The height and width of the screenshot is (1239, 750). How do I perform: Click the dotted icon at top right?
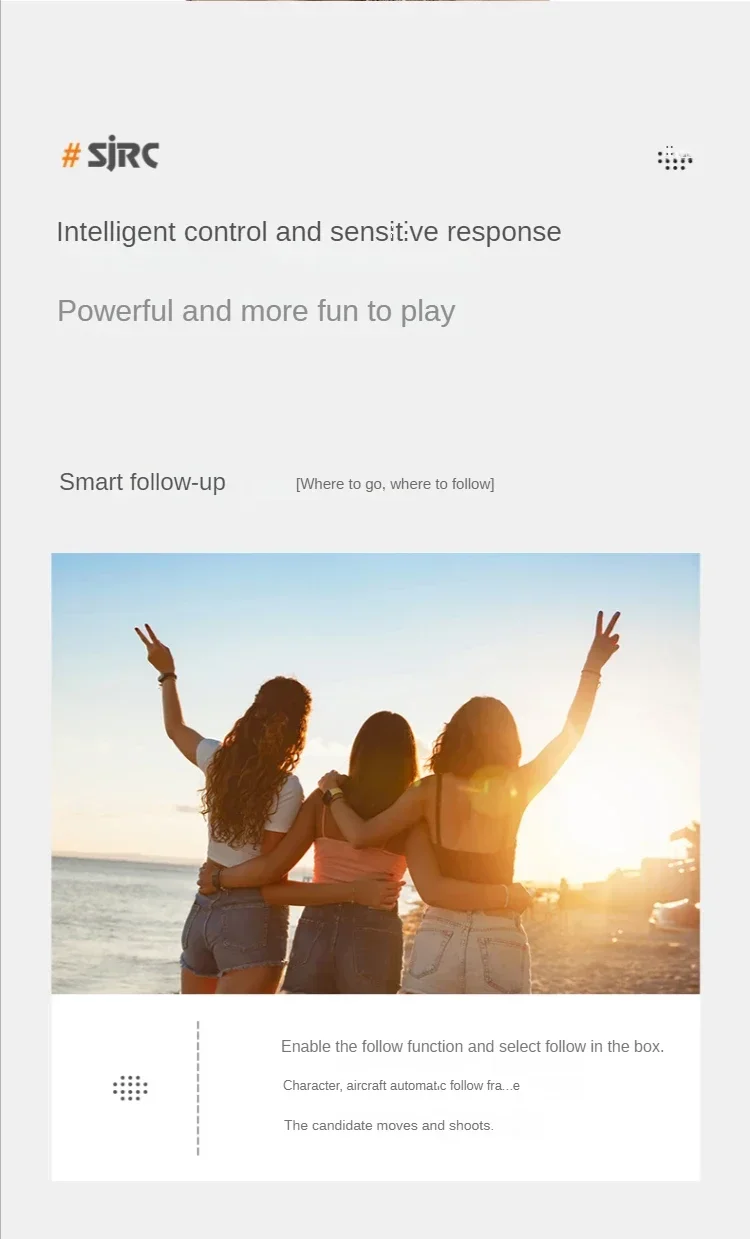675,158
